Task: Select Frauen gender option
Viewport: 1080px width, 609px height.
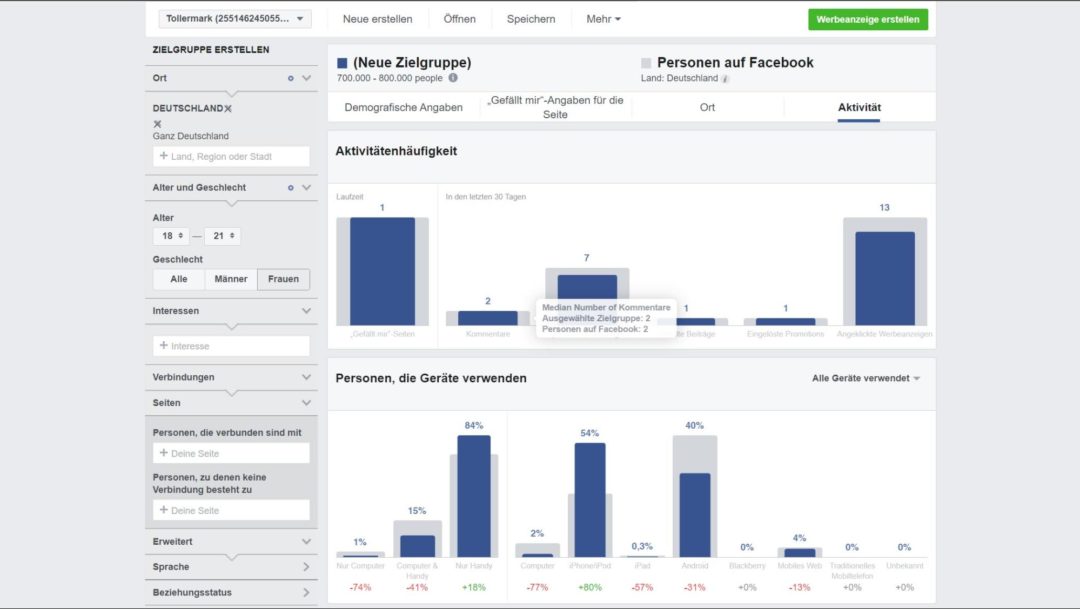Action: [x=283, y=279]
